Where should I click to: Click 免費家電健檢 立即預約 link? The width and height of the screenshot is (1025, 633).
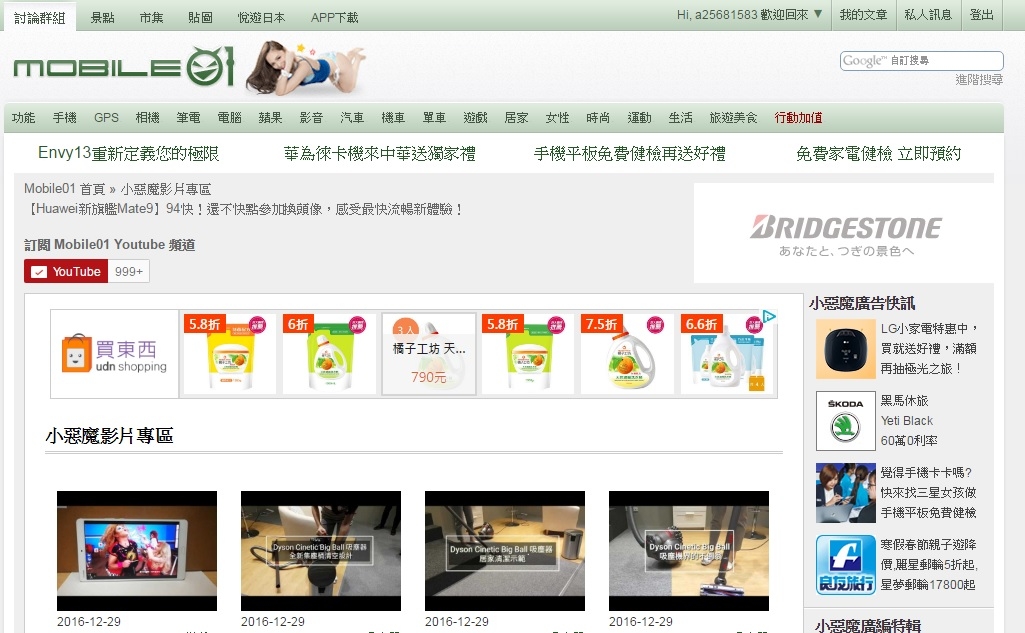point(879,154)
